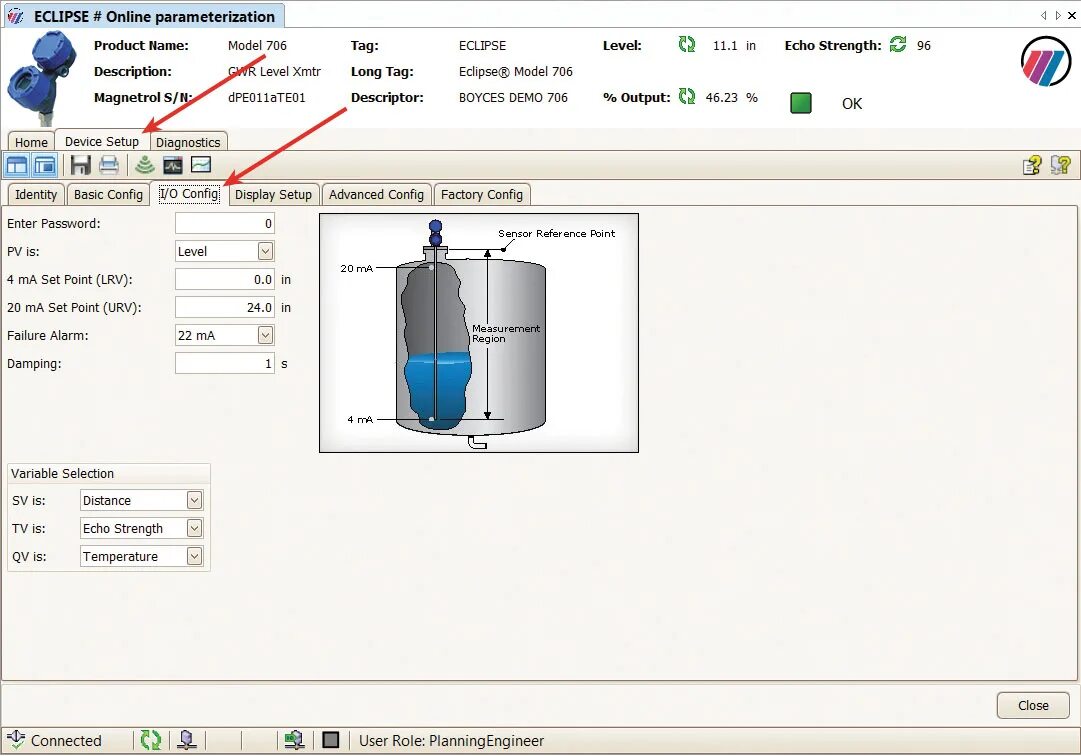The image size is (1081, 756).
Task: Click the Enter Password input field
Action: coord(225,223)
